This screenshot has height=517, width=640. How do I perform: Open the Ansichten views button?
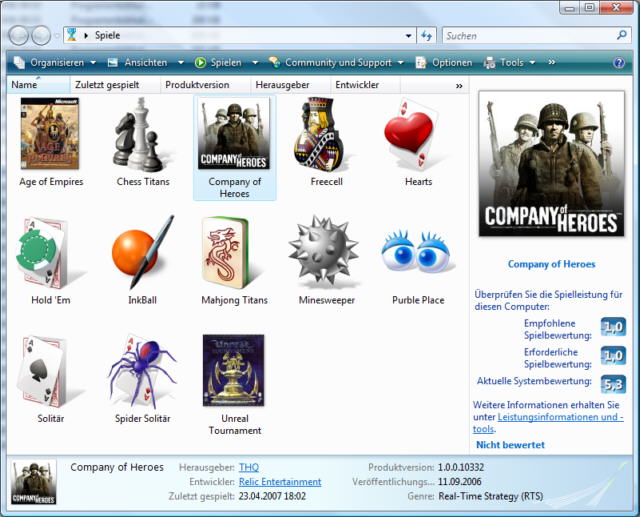tap(138, 62)
